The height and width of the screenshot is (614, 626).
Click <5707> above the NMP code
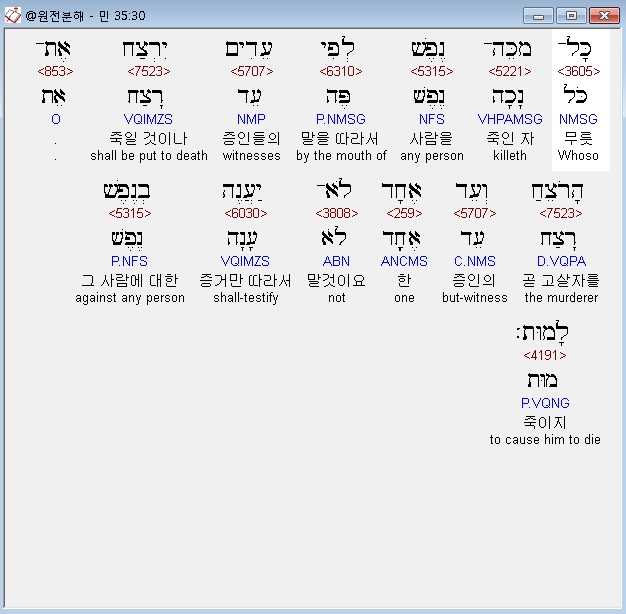click(252, 71)
